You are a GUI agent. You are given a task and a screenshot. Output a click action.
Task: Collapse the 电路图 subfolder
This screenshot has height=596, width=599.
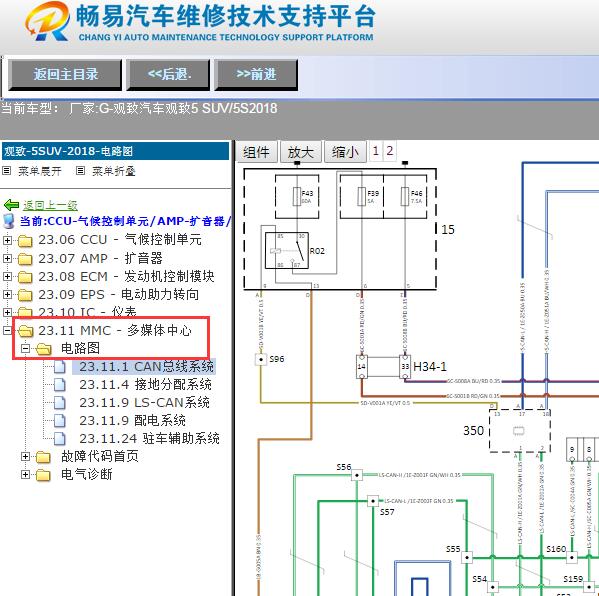[x=25, y=348]
